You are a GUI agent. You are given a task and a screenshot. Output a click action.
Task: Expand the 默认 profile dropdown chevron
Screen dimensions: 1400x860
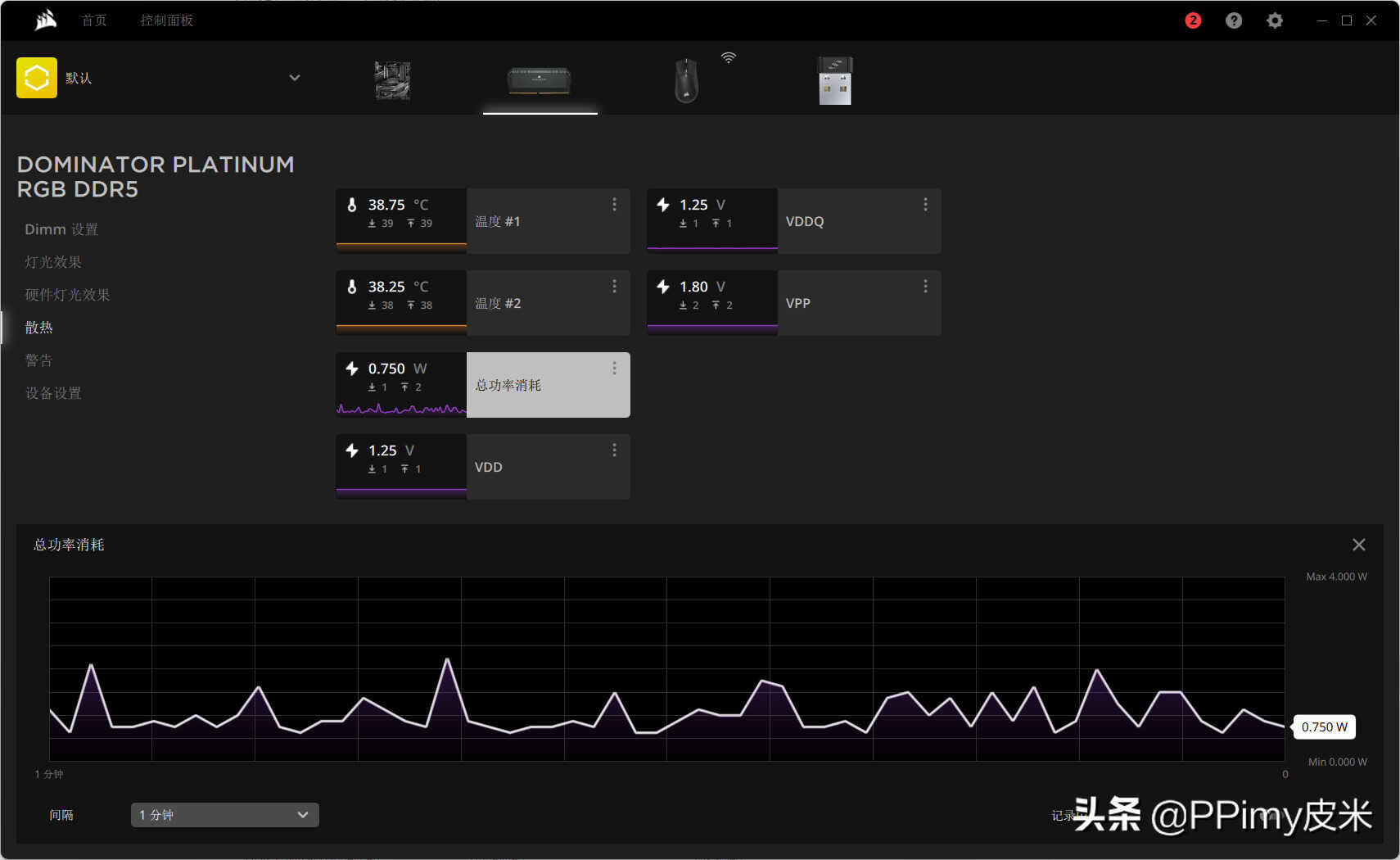[x=295, y=78]
